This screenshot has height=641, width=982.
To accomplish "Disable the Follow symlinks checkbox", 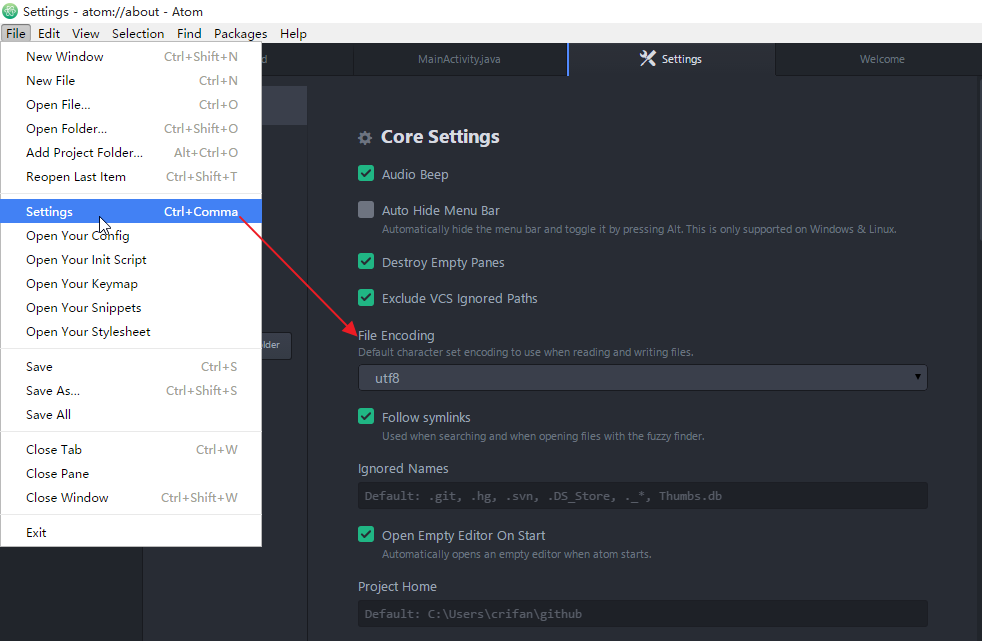I will (x=366, y=417).
